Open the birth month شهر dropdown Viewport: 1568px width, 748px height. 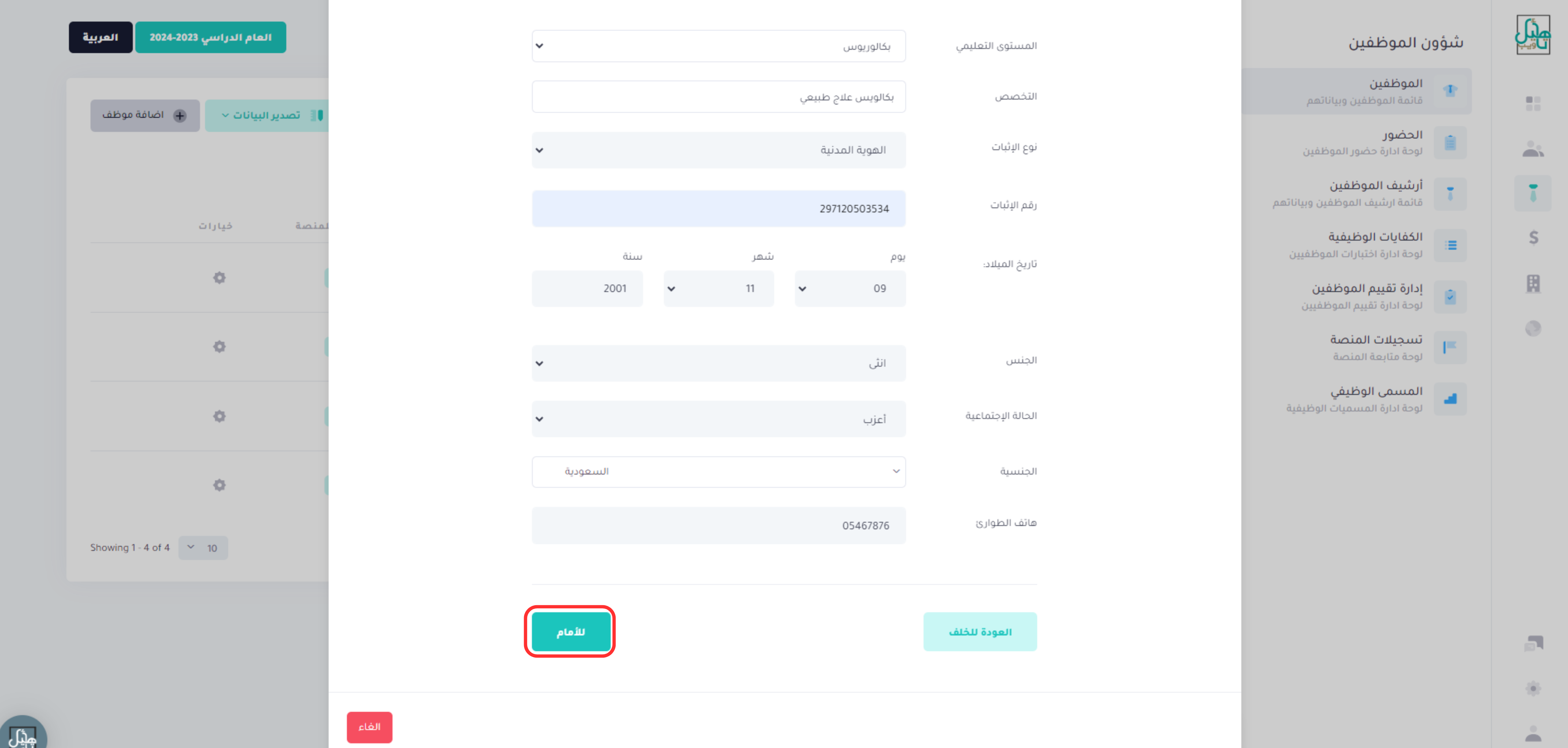tap(718, 288)
